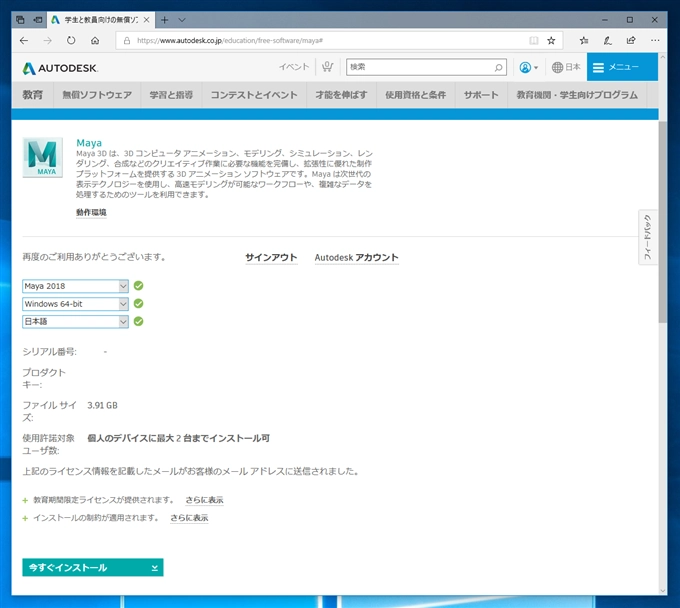
Task: Open the サポート menu item
Action: point(481,95)
